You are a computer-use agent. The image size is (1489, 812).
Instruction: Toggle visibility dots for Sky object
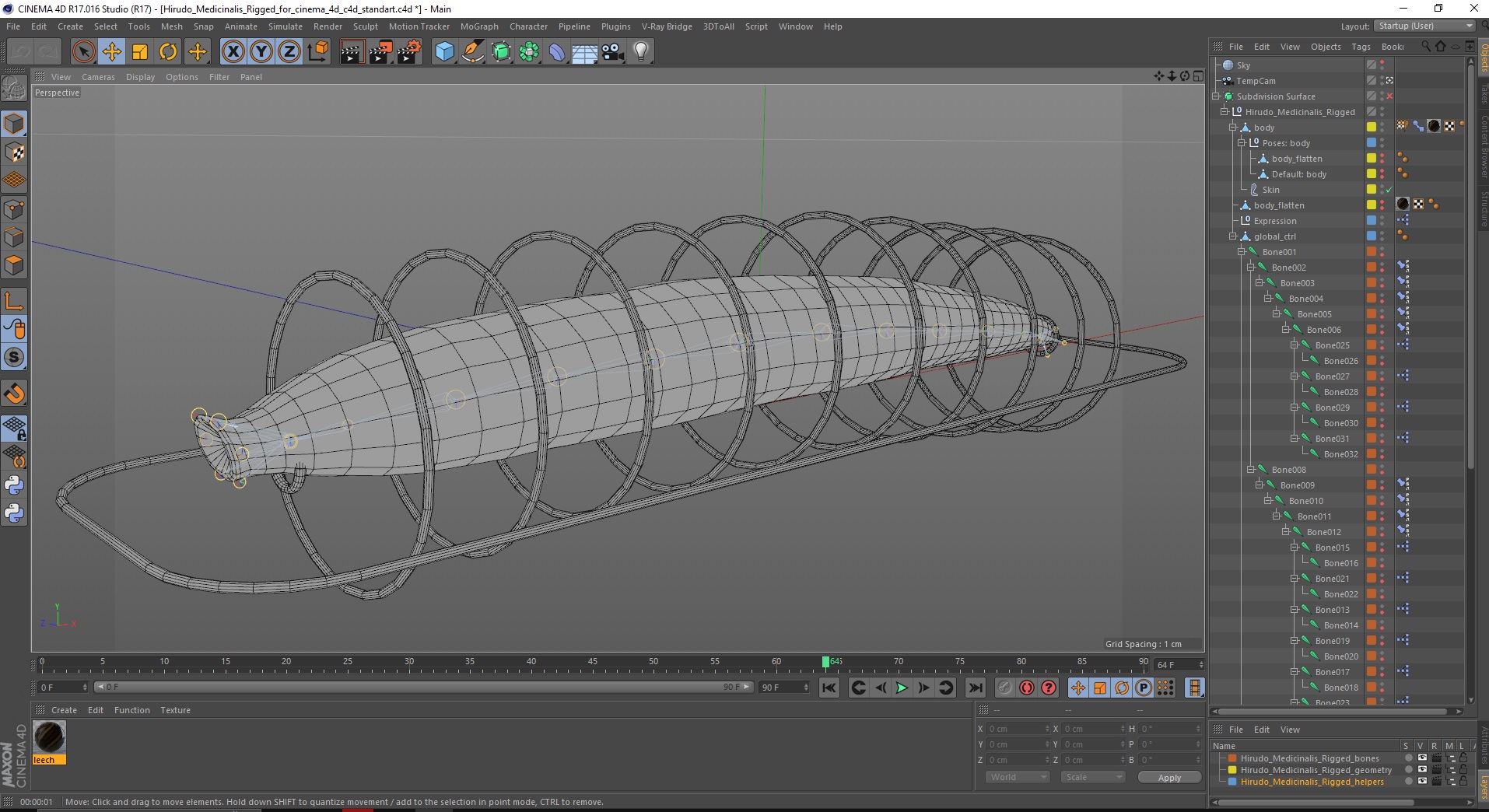(1382, 65)
